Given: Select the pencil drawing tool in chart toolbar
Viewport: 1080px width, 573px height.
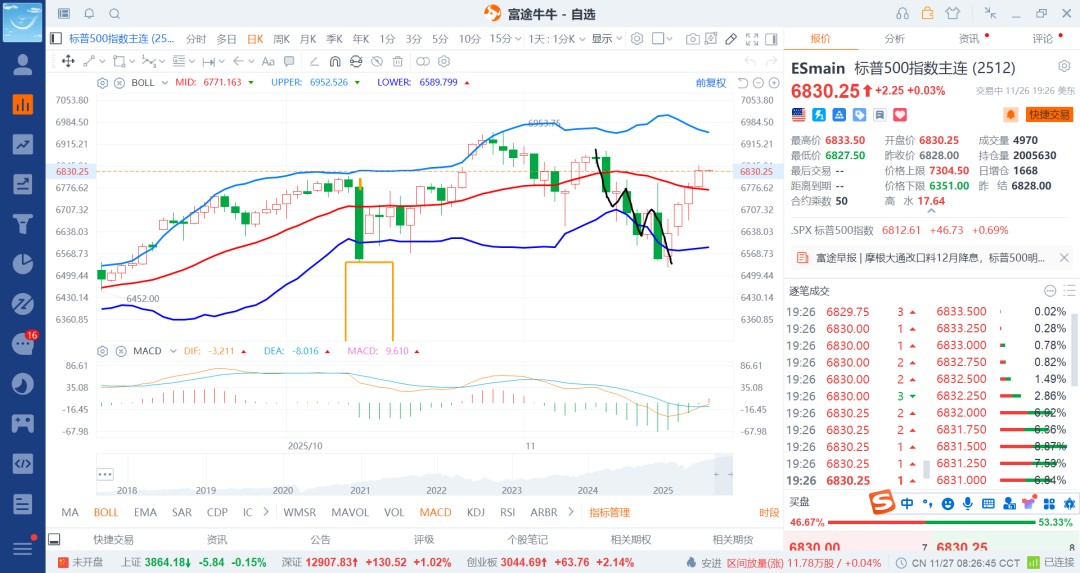Looking at the screenshot, I should coord(731,39).
